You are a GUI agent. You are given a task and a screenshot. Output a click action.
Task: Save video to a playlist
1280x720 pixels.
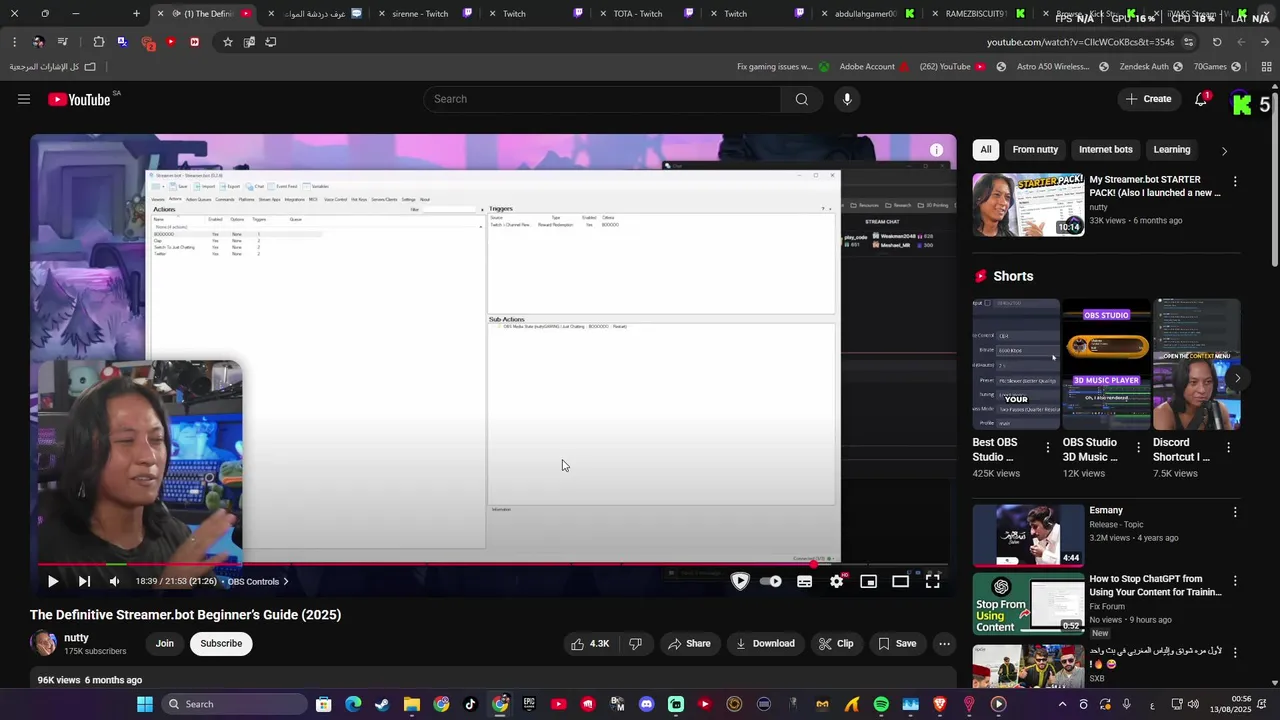tap(897, 643)
